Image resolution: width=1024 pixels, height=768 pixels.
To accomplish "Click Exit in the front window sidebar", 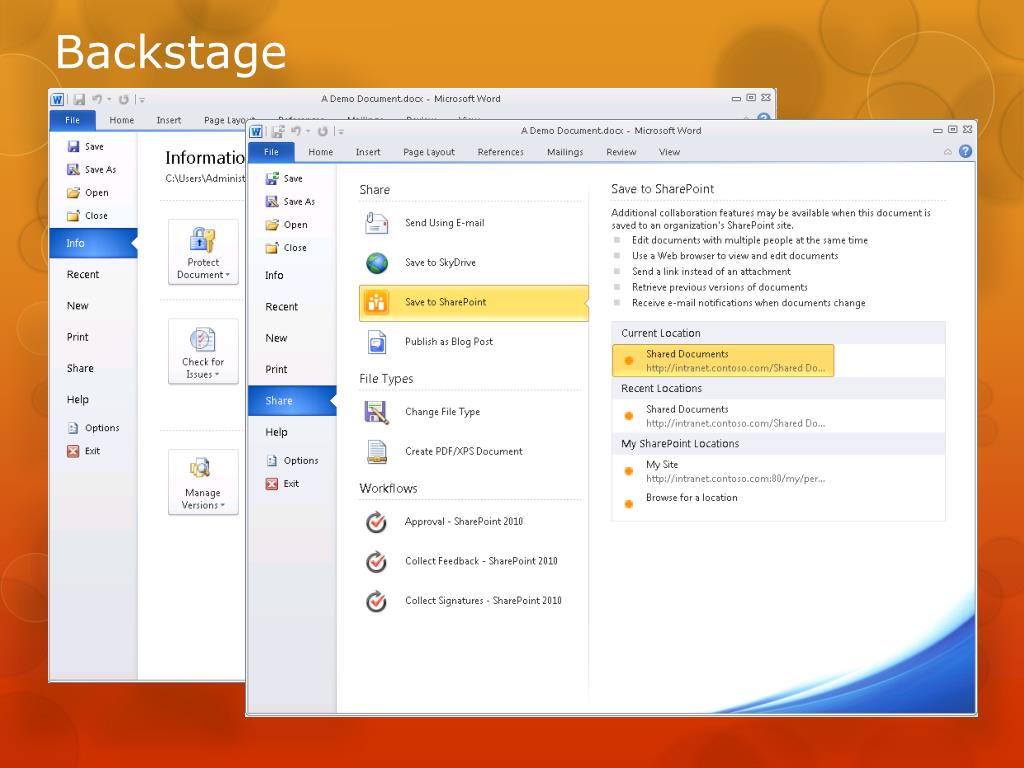I will (282, 484).
